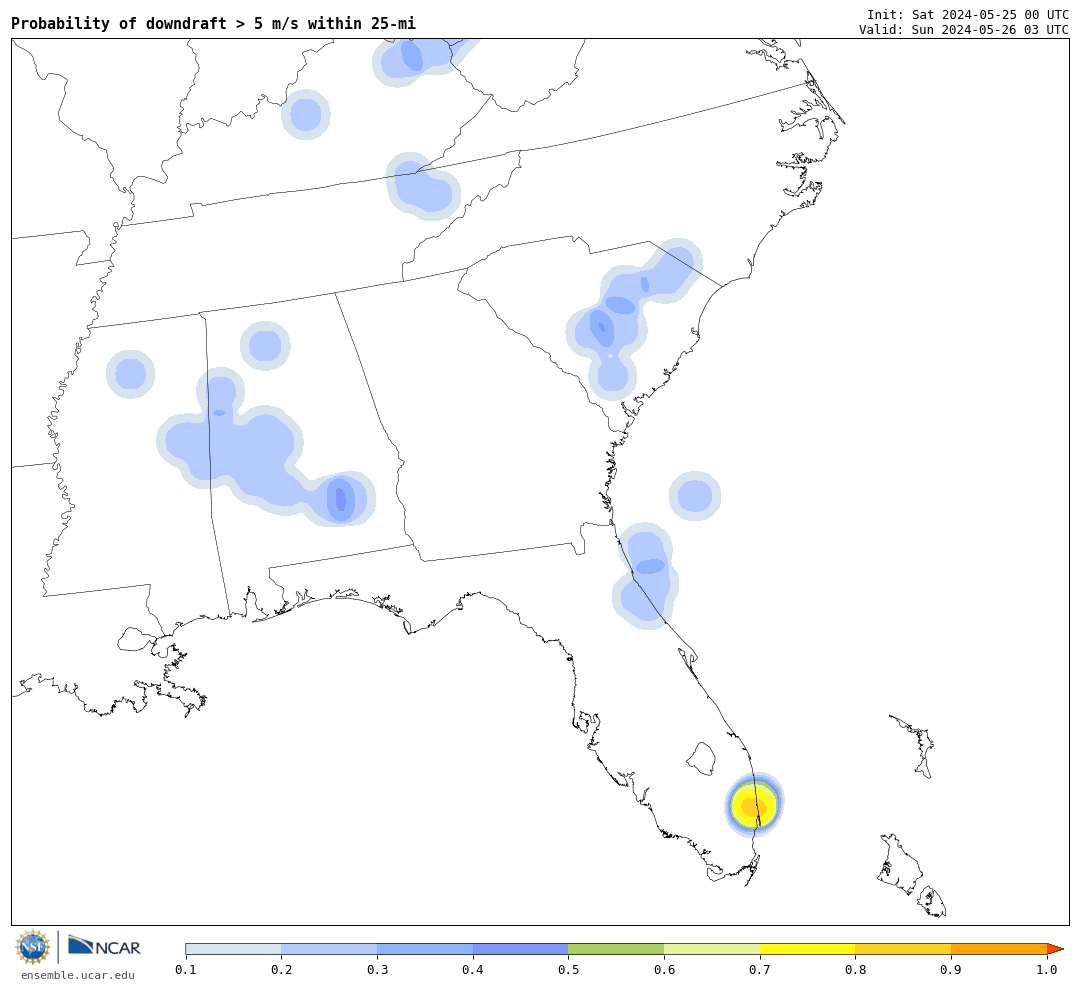Click the 0.4–0.5 periwinkle colorbar segment

(521, 949)
